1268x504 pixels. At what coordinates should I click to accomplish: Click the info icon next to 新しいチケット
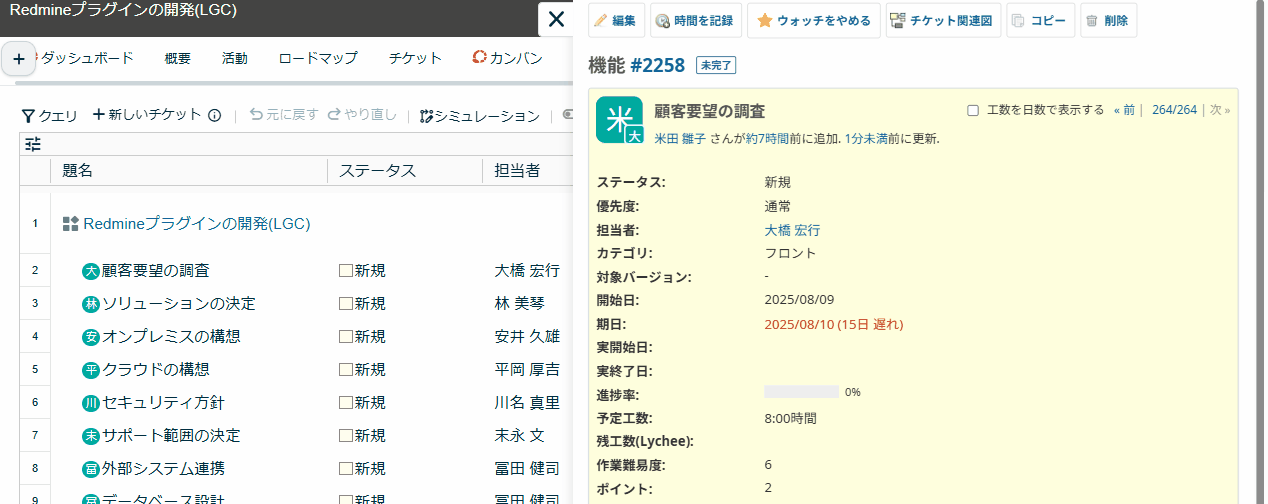pos(214,115)
